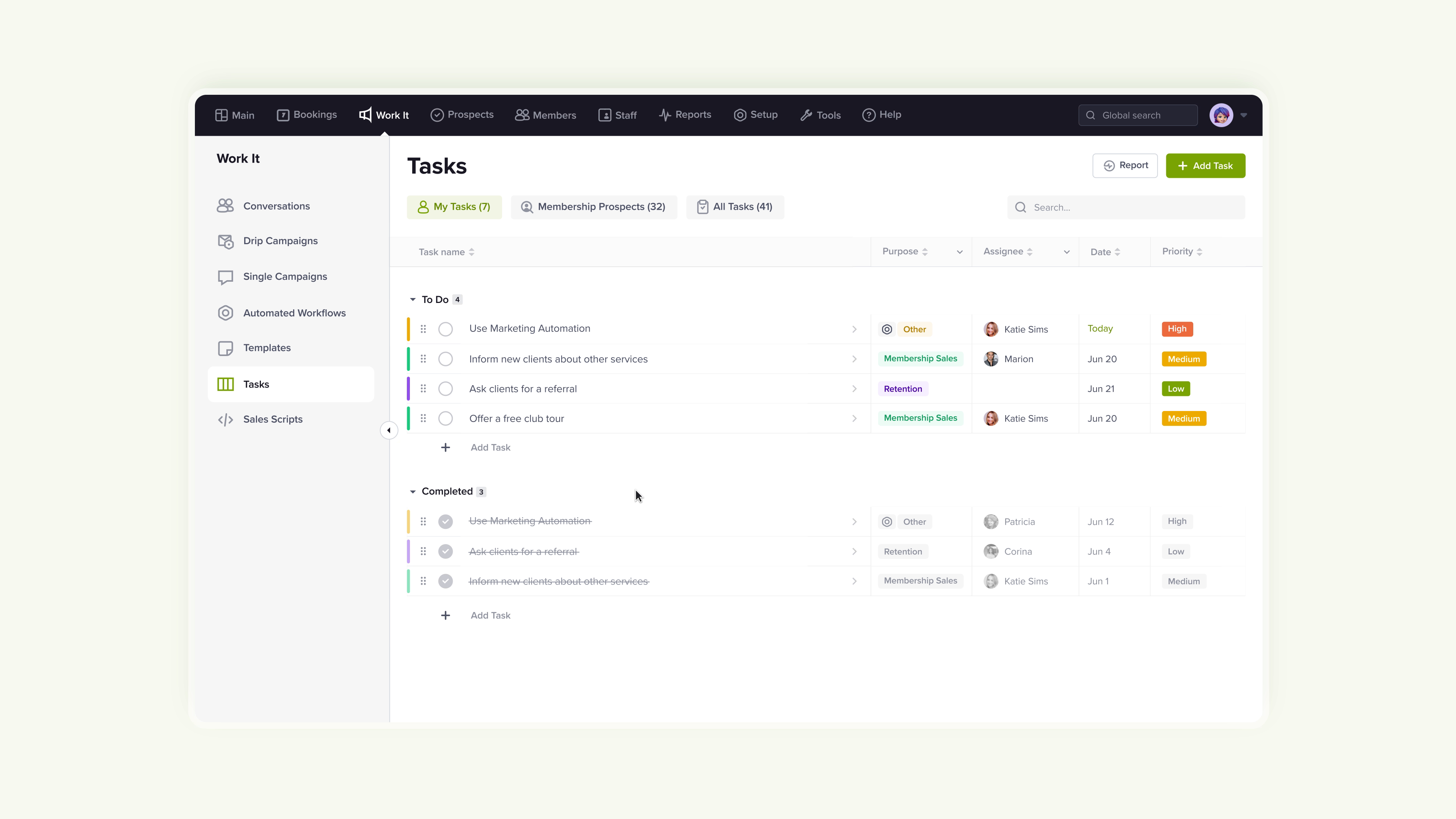Uncheck the completed 'Ask clients for a referral' task
The image size is (1456, 819).
[446, 551]
